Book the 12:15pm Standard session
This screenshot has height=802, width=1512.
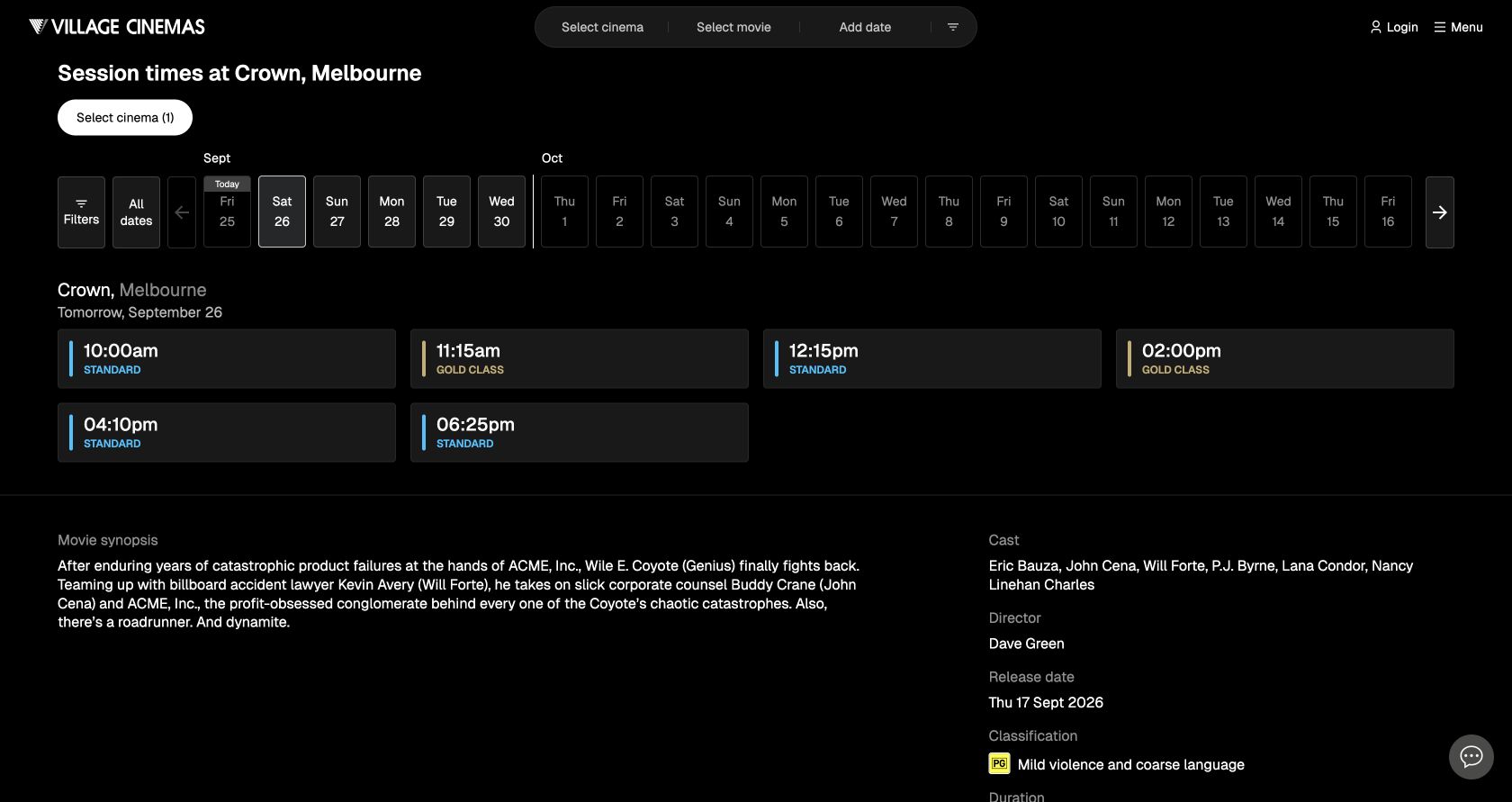(x=932, y=359)
